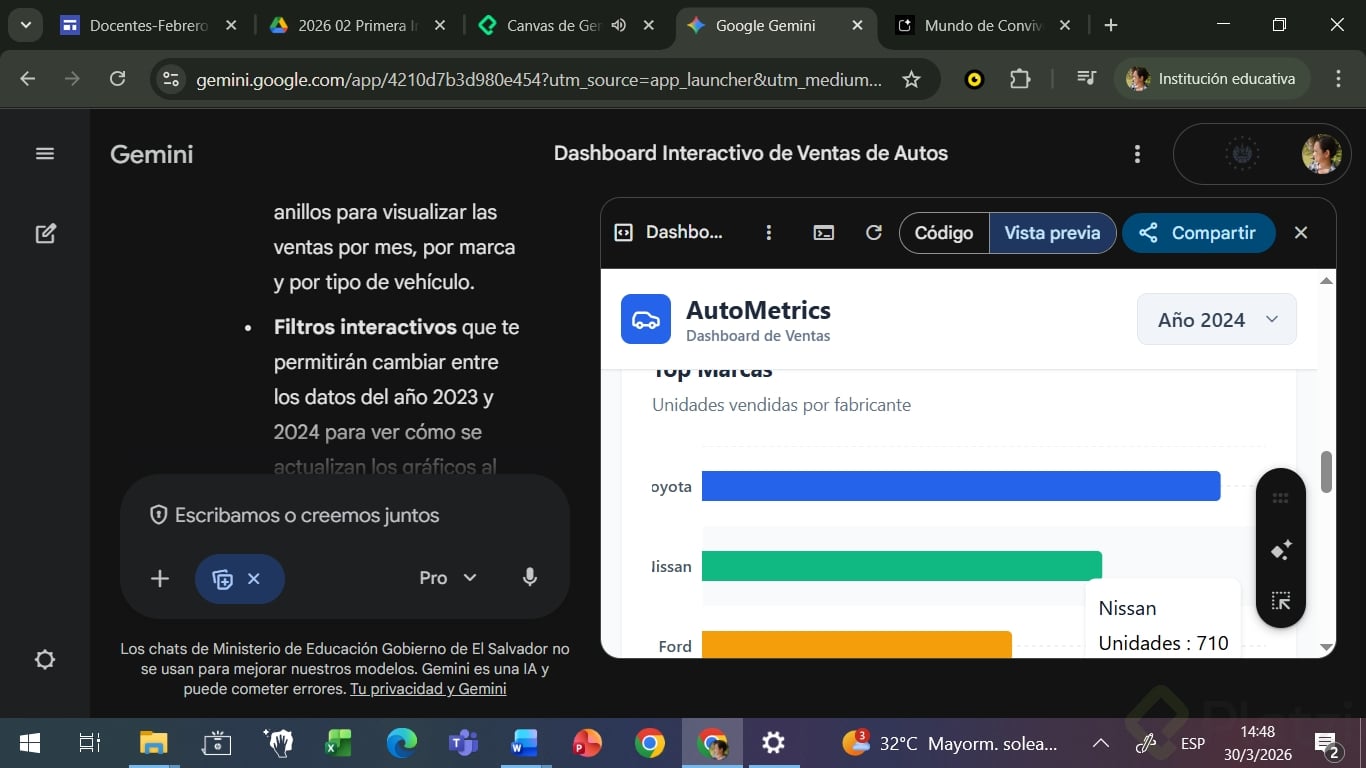Open the Año 2024 year dropdown
The height and width of the screenshot is (768, 1366).
(x=1217, y=320)
